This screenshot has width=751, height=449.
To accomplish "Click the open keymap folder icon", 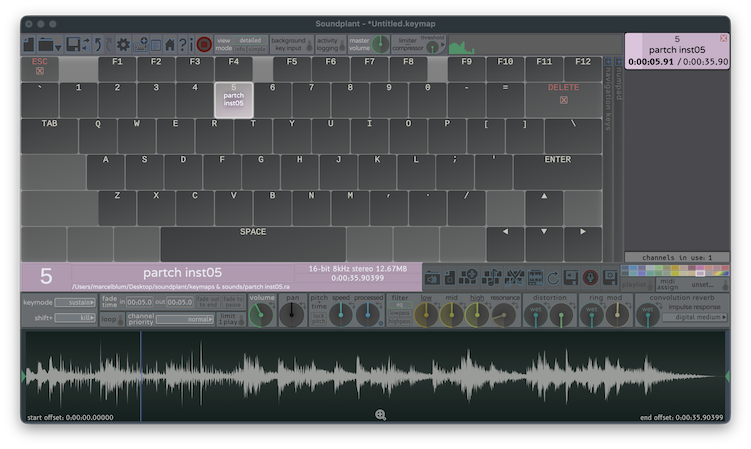I will pos(46,45).
